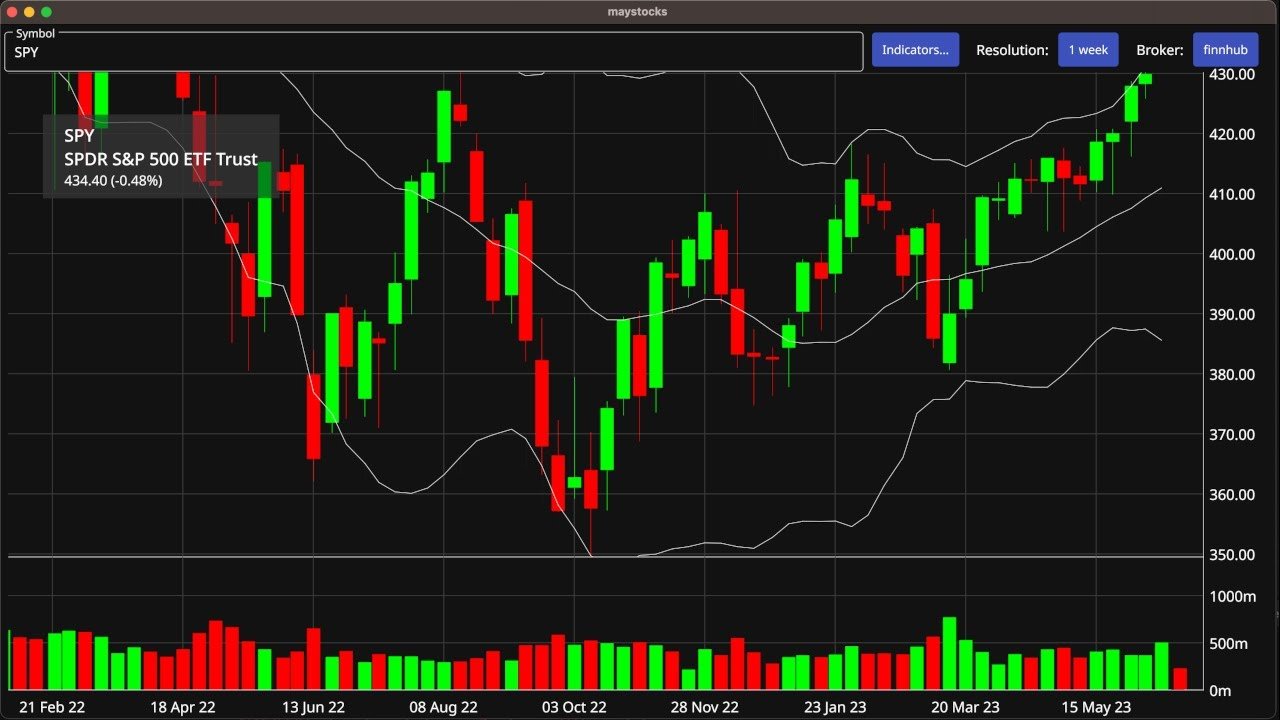Click the 20 Mar 23 date label
This screenshot has width=1280, height=720.
click(x=966, y=707)
